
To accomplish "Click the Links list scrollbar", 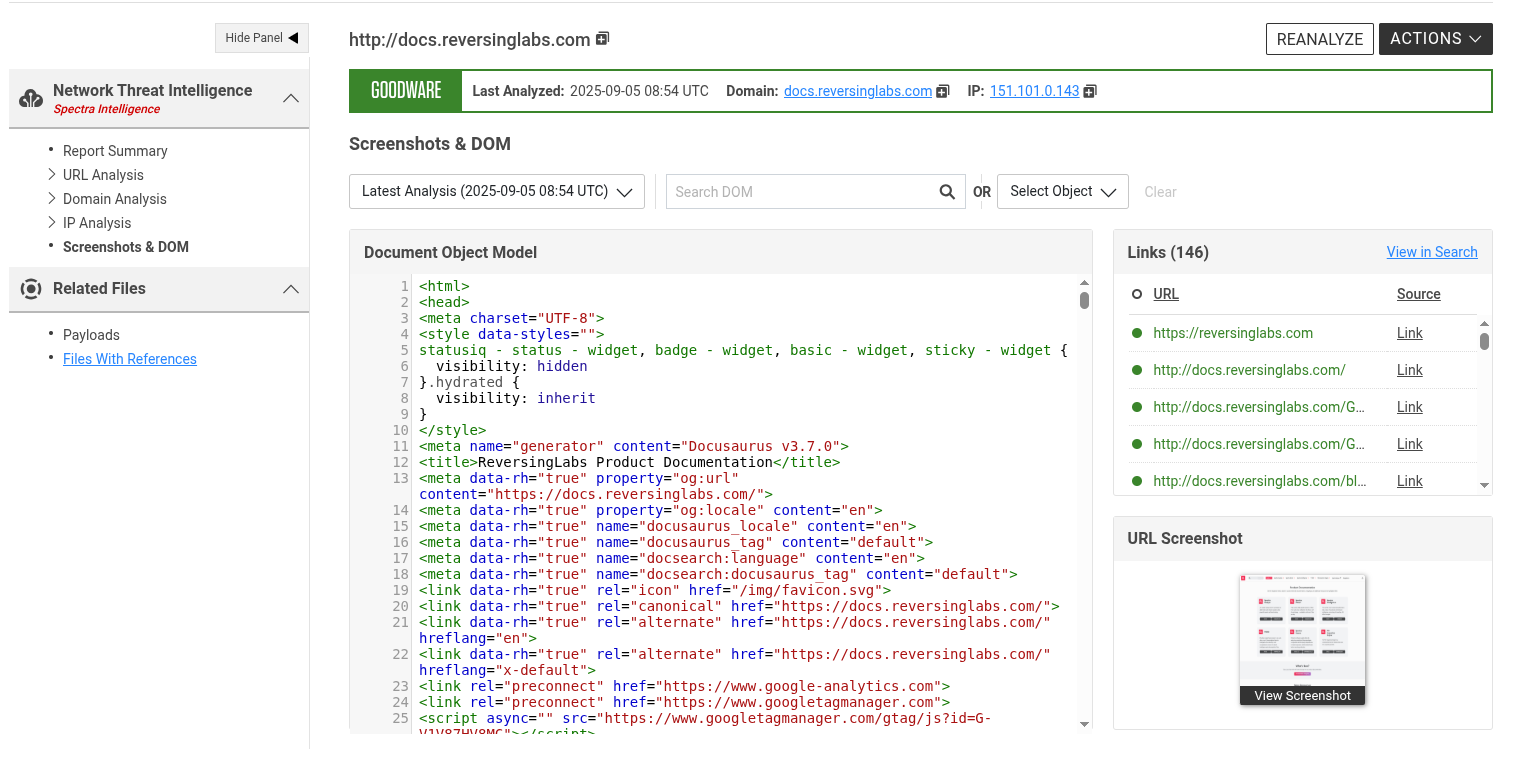I will 1484,342.
